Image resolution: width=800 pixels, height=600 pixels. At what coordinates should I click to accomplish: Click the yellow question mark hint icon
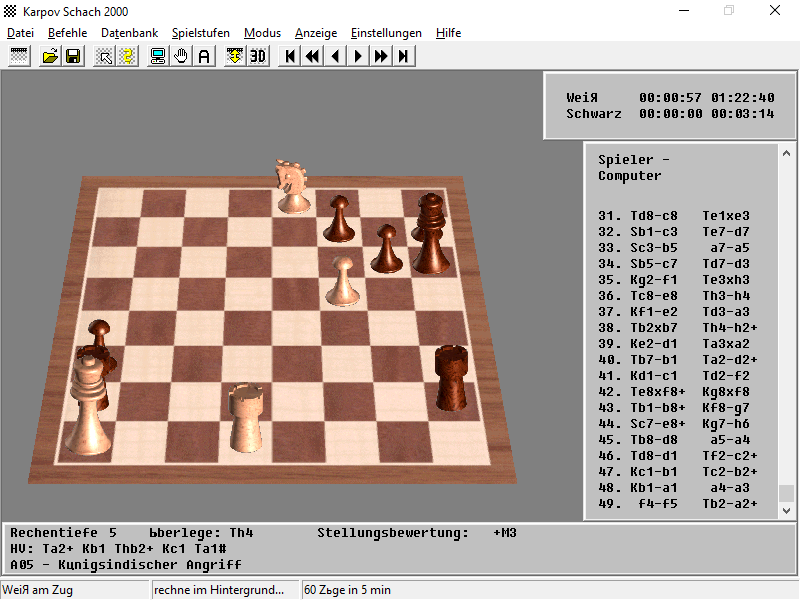tap(127, 56)
